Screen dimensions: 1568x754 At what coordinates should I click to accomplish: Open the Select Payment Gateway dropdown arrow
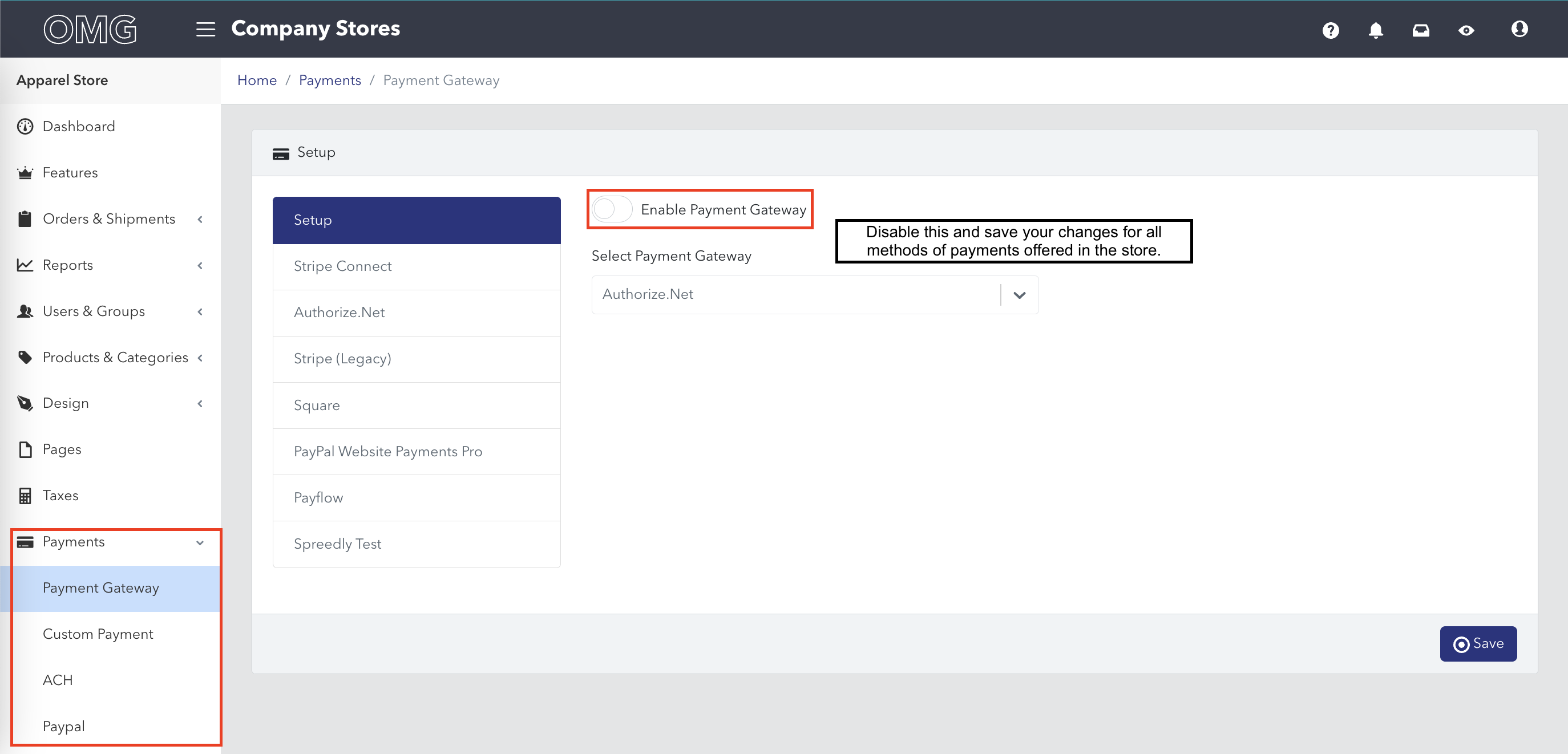[x=1020, y=295]
